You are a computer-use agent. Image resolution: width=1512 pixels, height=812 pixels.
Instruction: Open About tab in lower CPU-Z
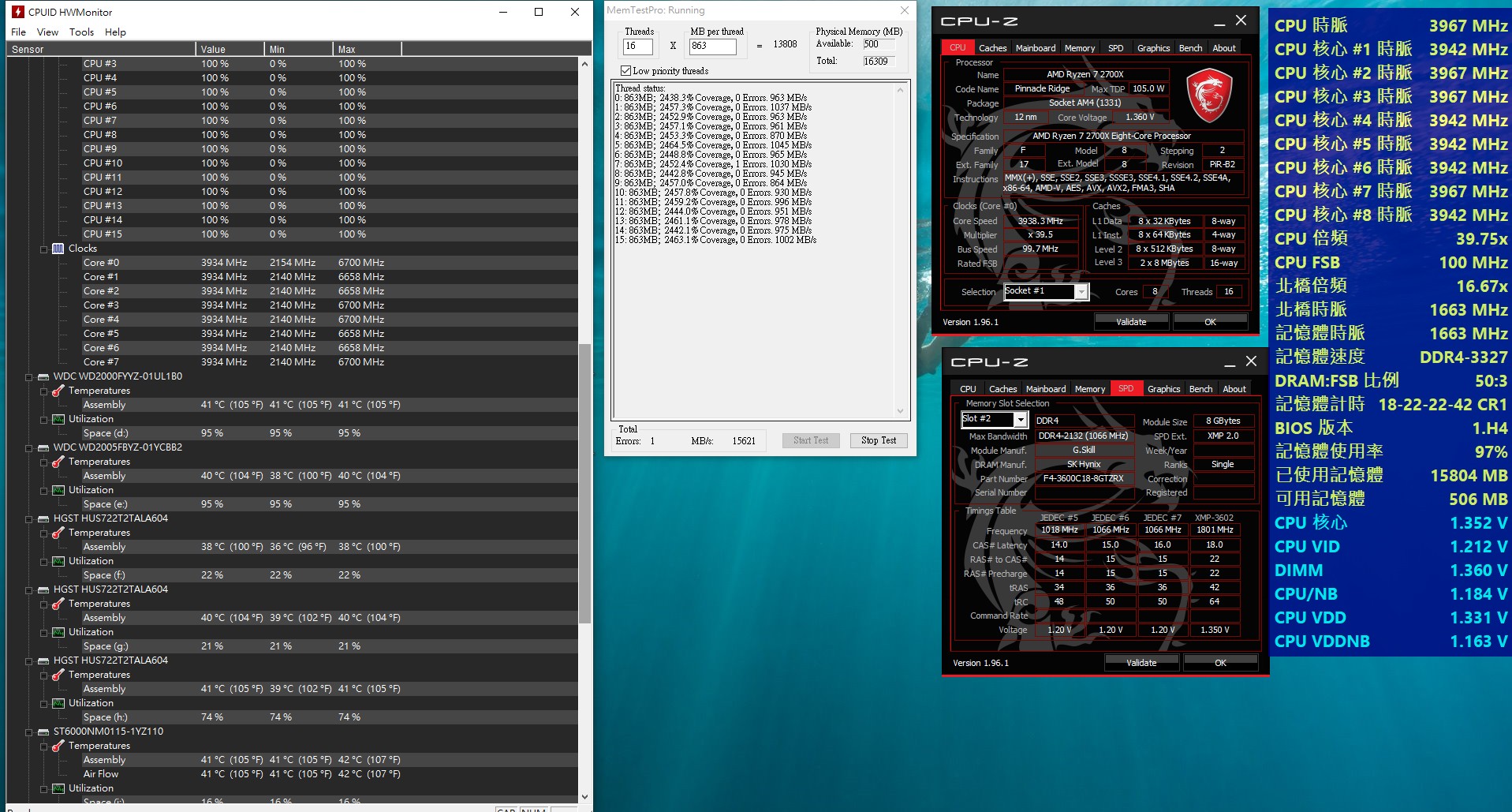[1234, 389]
